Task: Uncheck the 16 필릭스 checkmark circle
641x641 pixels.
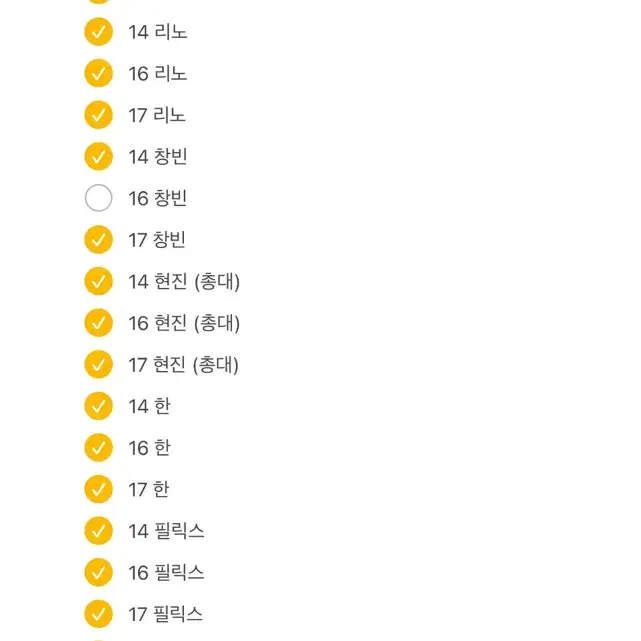Action: (x=98, y=572)
